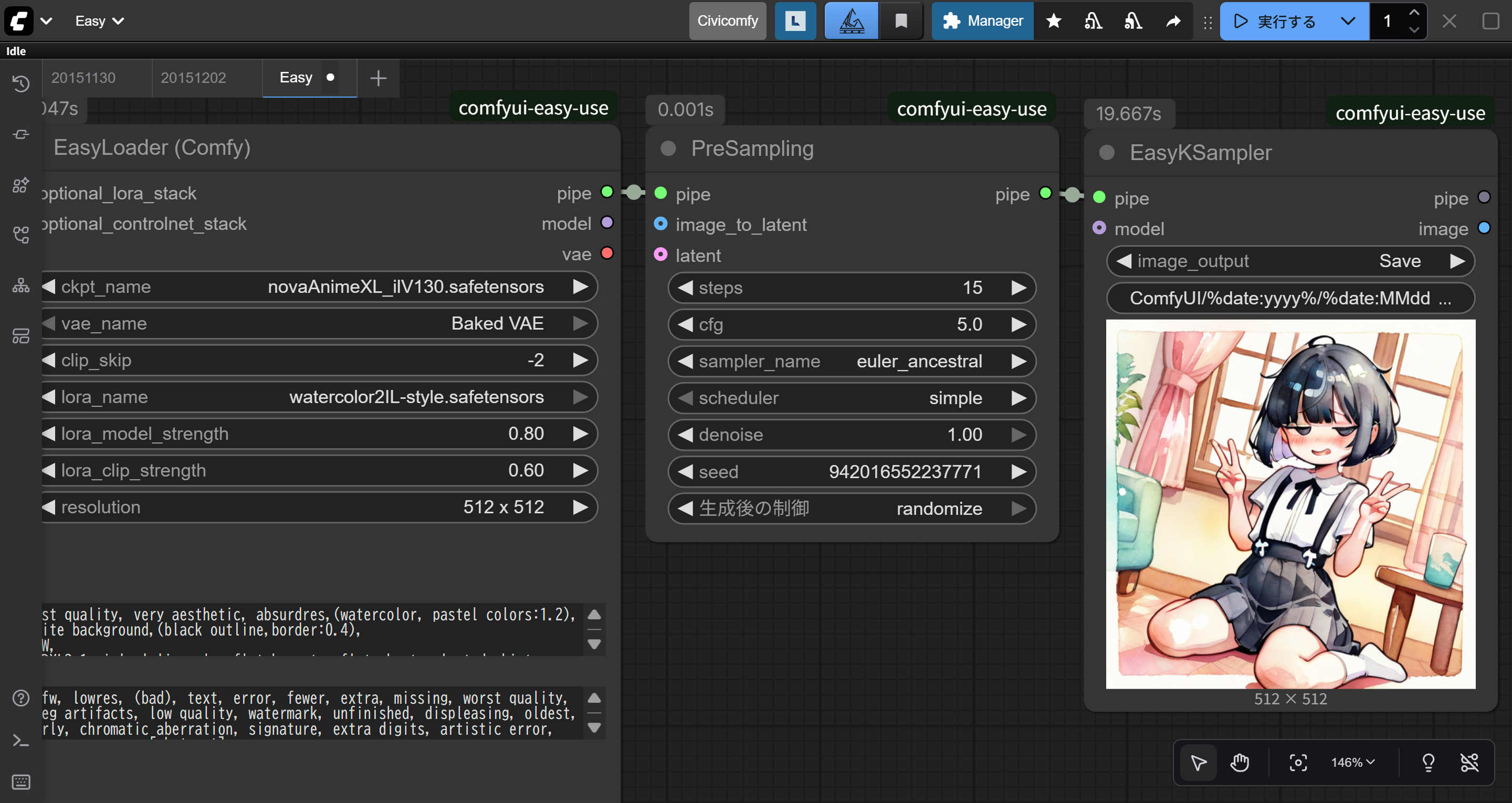The height and width of the screenshot is (803, 1512).
Task: Open the queue history sidebar icon
Action: [20, 84]
